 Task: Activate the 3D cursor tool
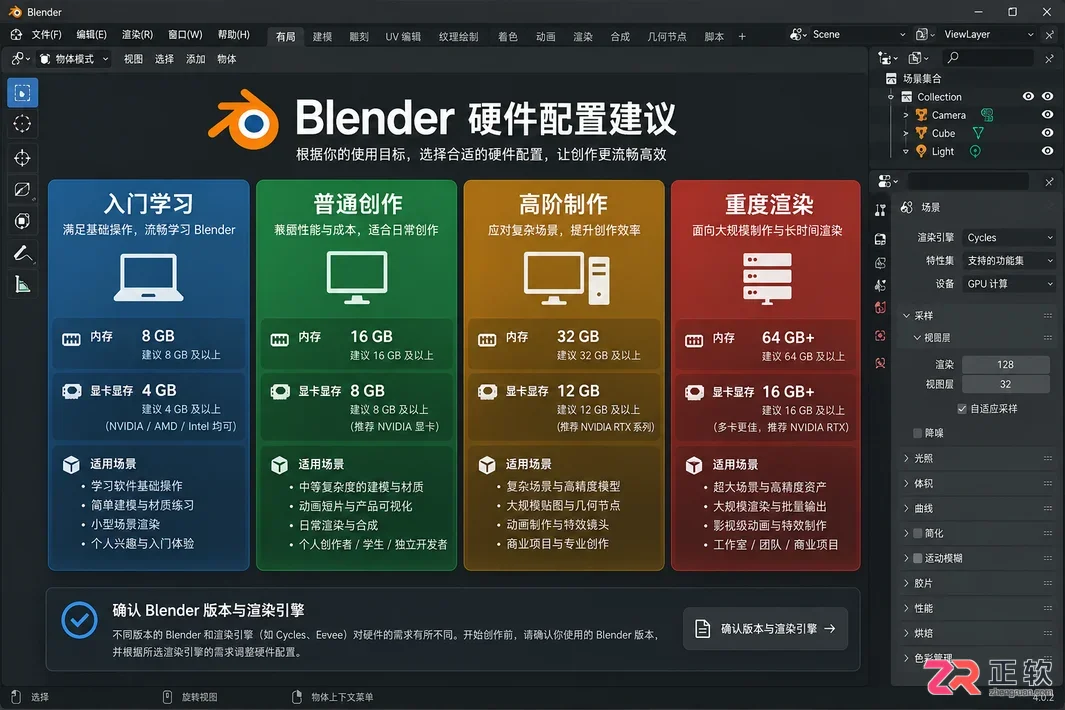point(22,124)
